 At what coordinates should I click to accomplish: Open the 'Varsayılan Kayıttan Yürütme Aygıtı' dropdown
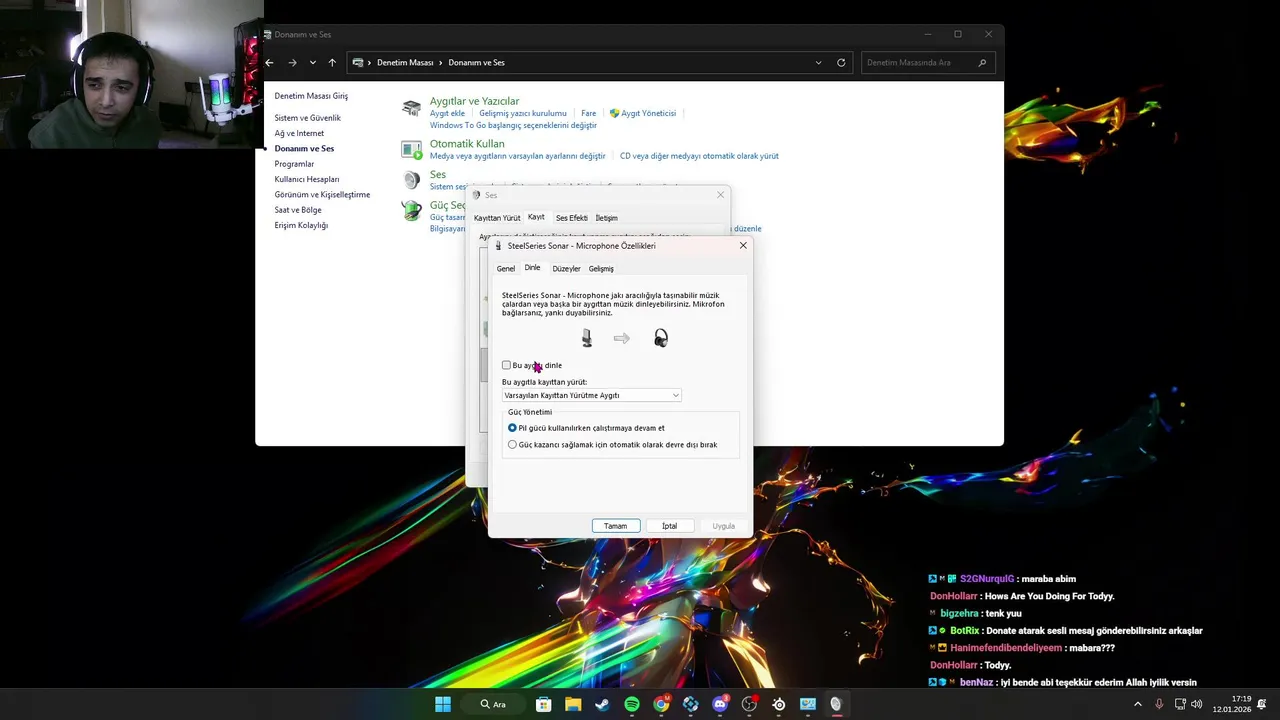coord(592,395)
